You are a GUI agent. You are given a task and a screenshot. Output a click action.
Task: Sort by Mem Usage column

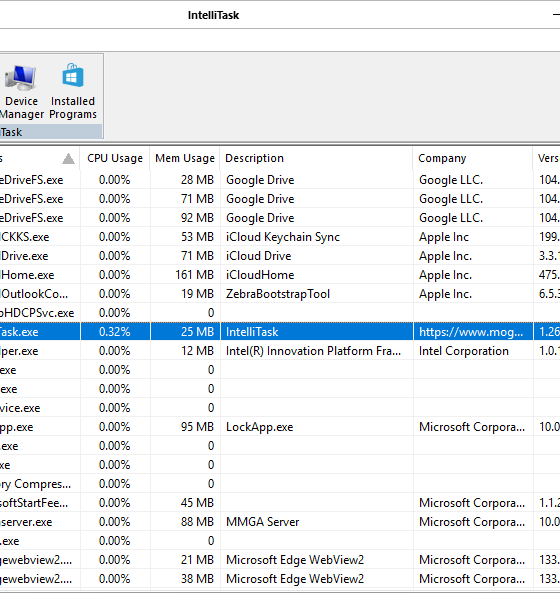185,158
